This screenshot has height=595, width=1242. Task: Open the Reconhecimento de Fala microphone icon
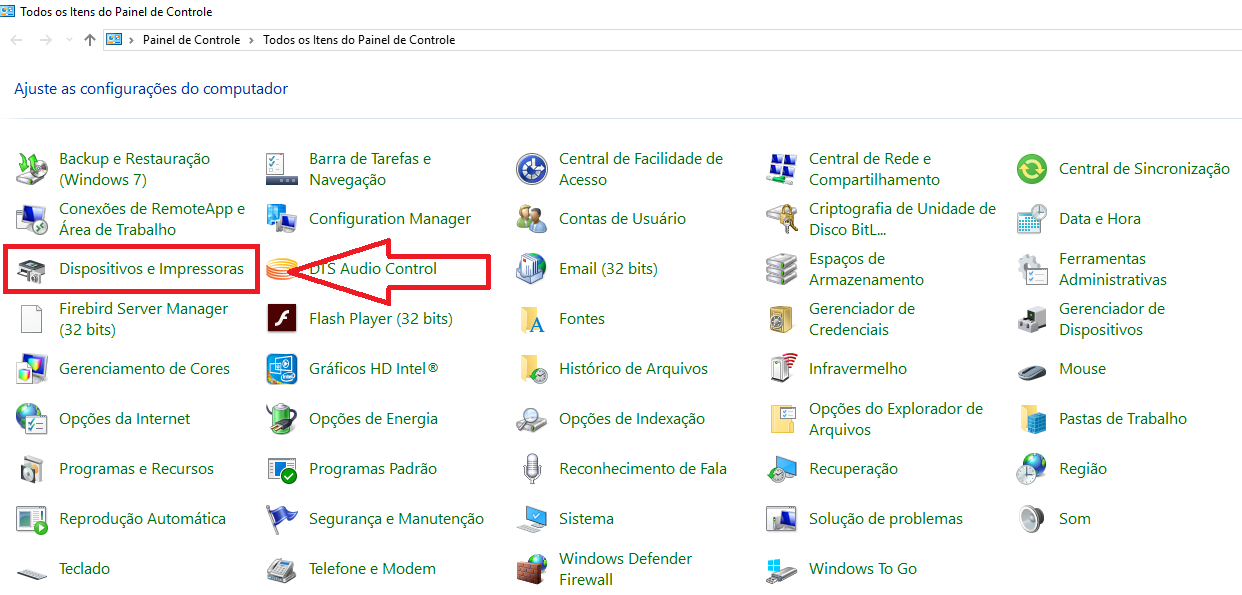pyautogui.click(x=531, y=469)
